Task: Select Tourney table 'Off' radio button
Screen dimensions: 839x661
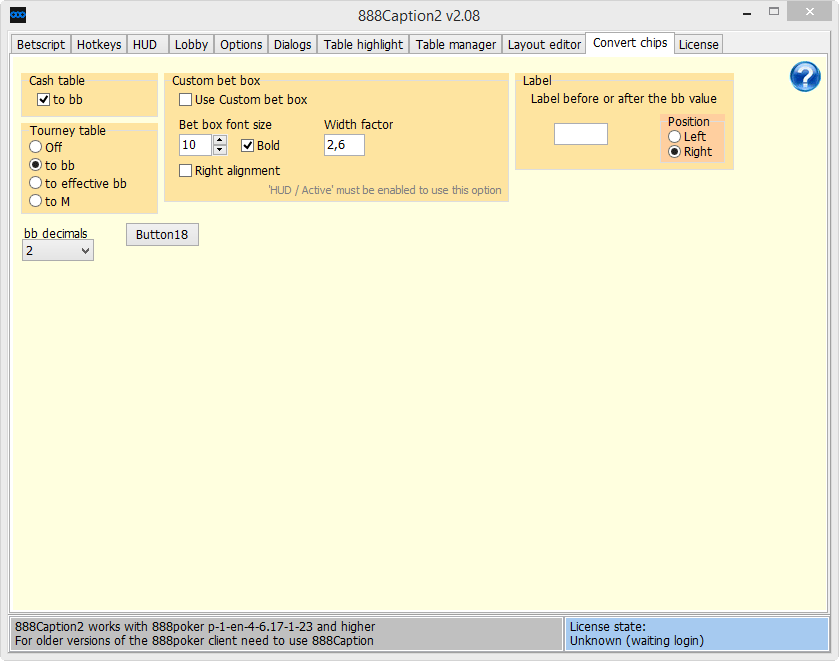Action: tap(35, 147)
